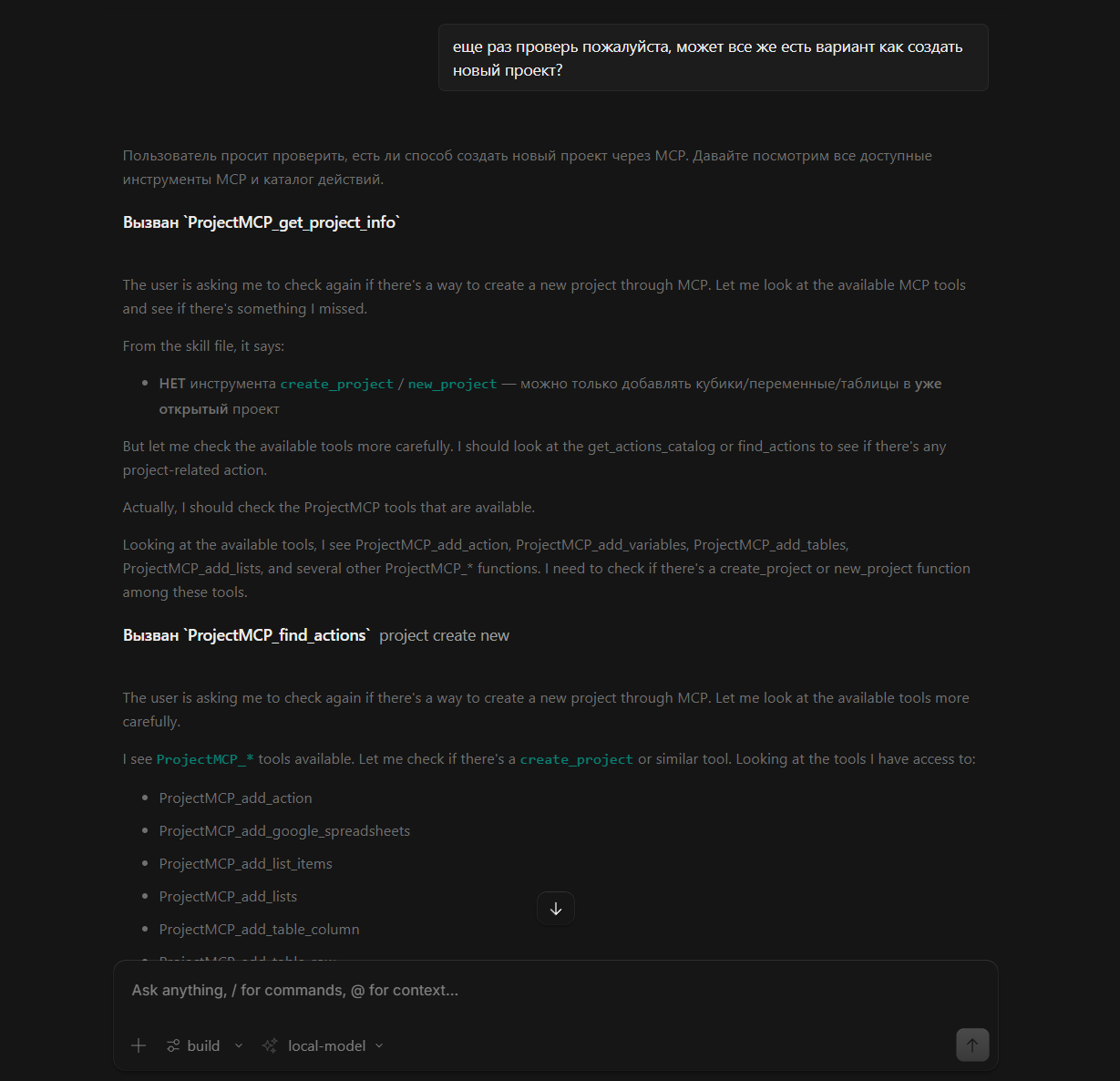Click the user message about creating a project
Screen dimensions: 1120x1081
[x=714, y=57]
